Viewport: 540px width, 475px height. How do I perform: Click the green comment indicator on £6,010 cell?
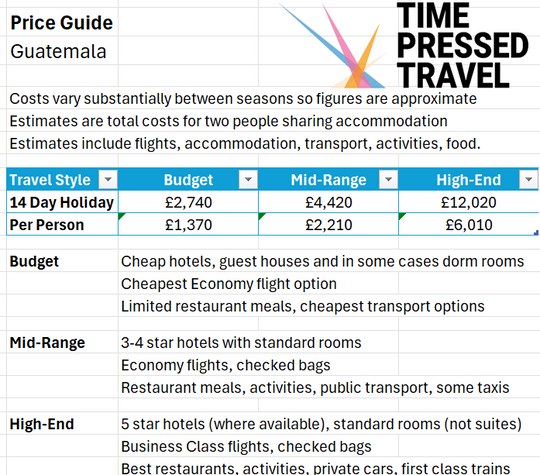click(x=402, y=216)
